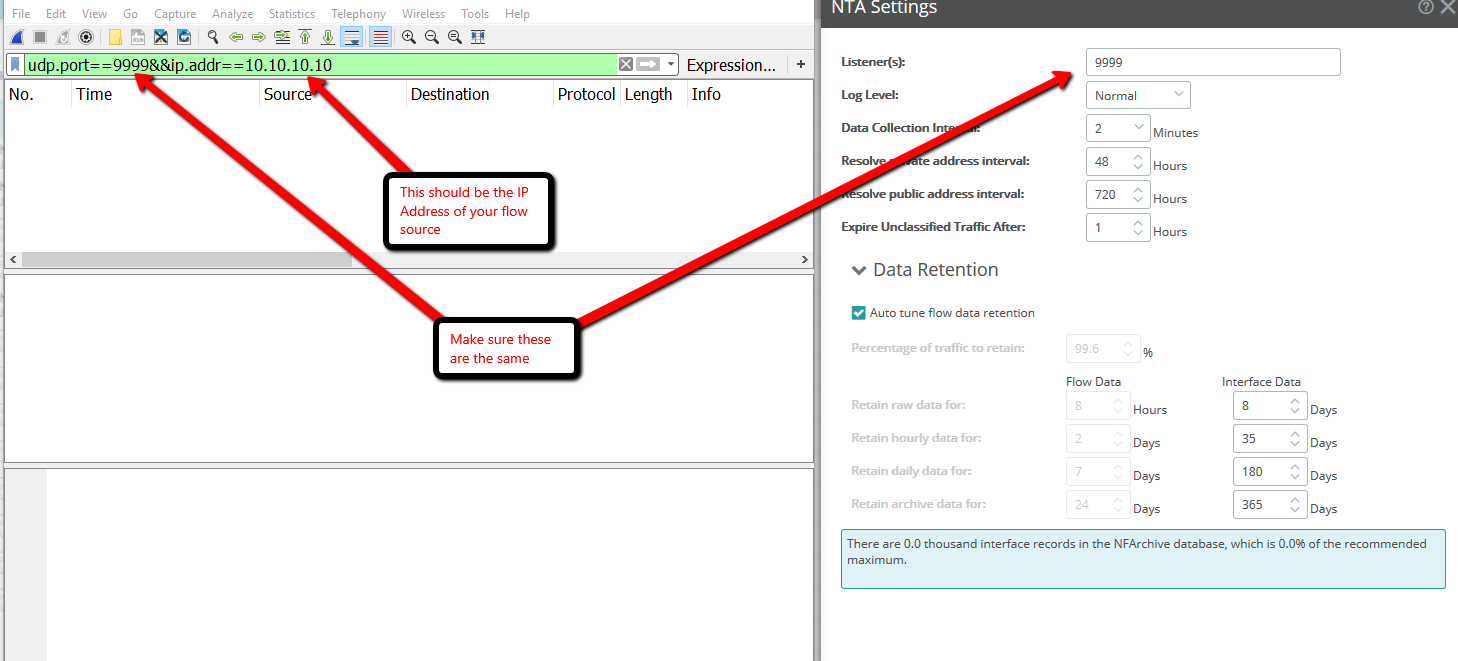Click the Listener(s) port field
This screenshot has height=661, width=1458.
pyautogui.click(x=1213, y=62)
